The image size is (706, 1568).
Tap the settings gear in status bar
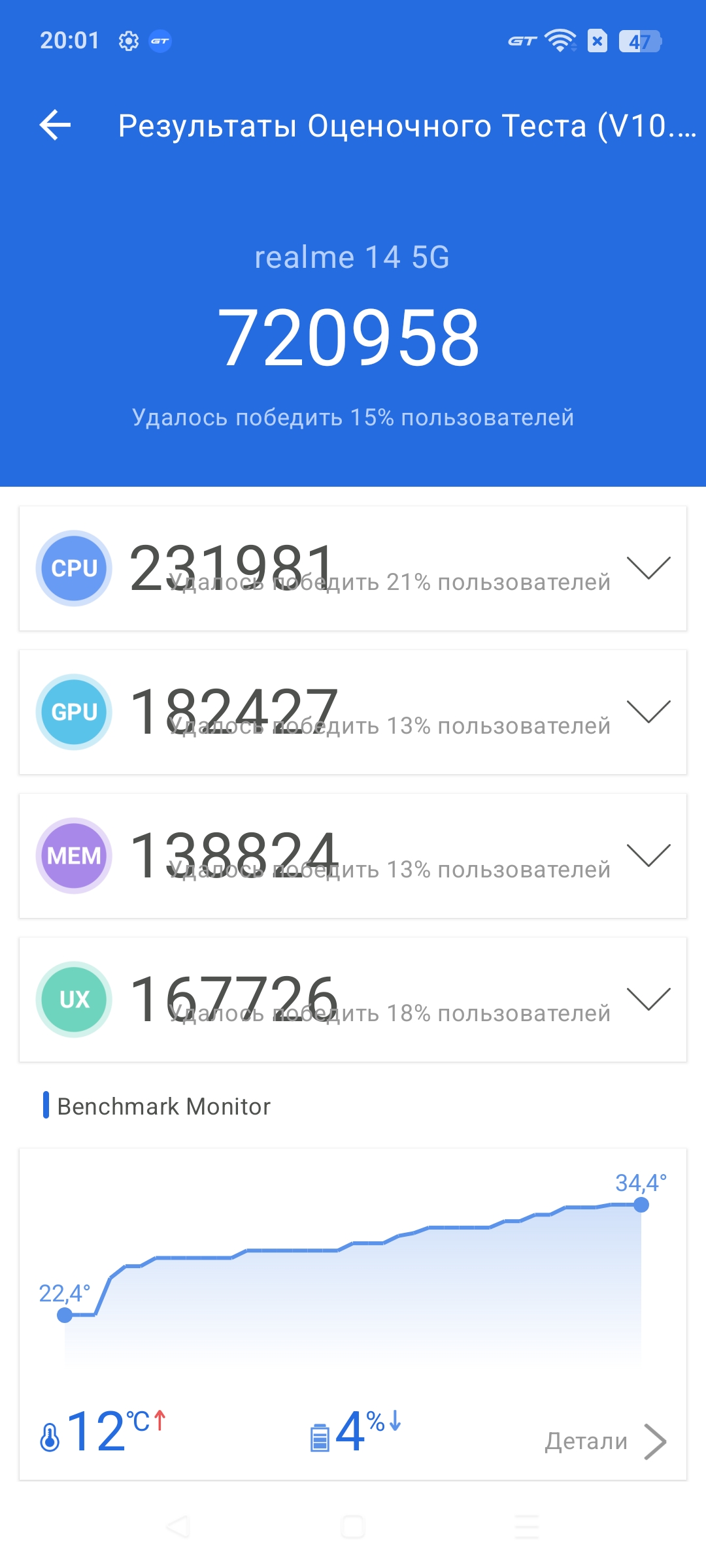129,41
